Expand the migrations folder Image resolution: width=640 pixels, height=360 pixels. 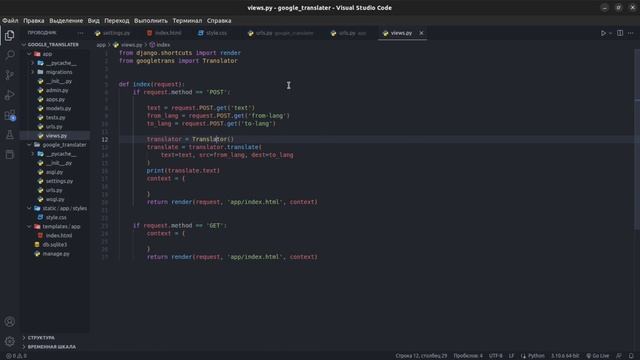coord(59,72)
